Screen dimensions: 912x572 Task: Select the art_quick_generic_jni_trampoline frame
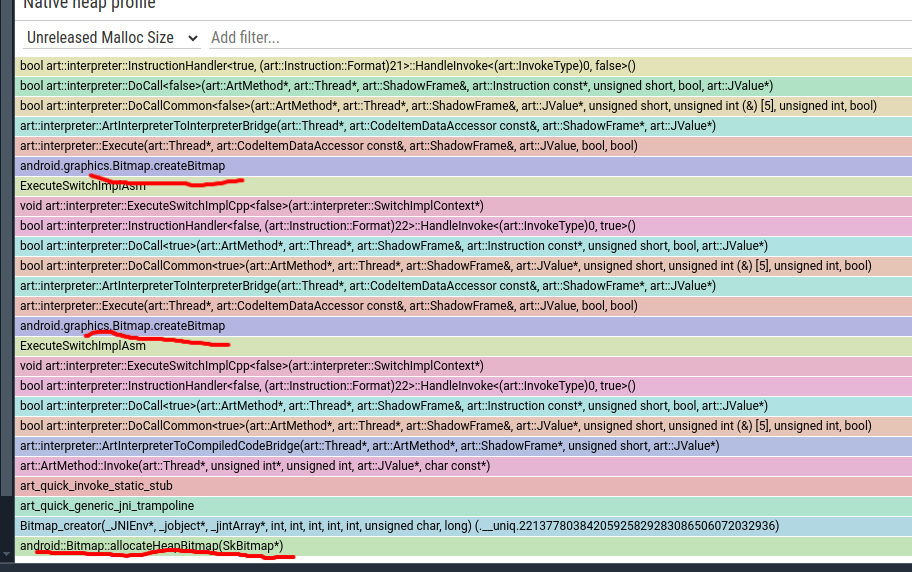point(464,506)
